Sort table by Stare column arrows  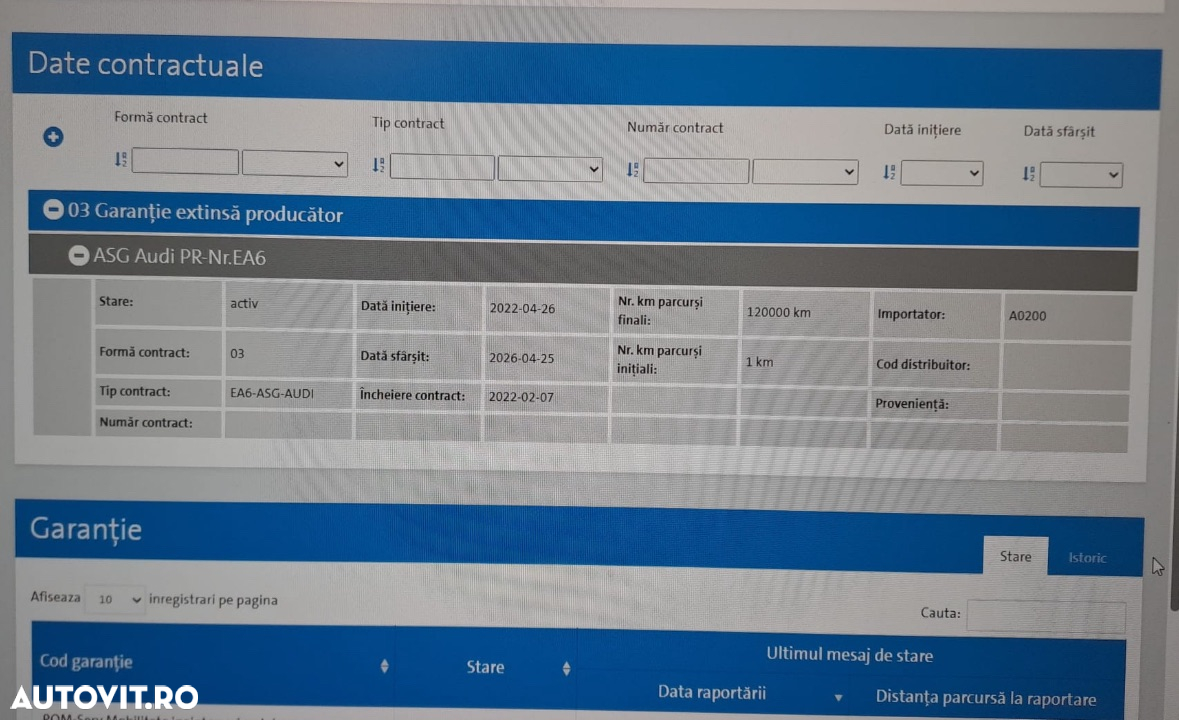coord(566,668)
